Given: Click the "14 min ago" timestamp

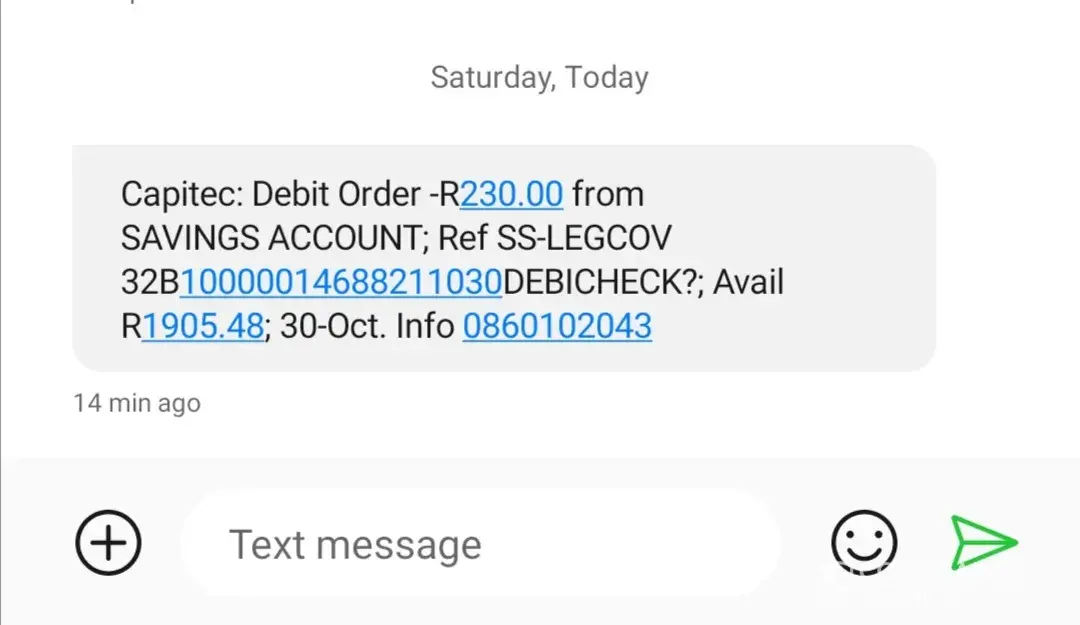Looking at the screenshot, I should point(137,404).
